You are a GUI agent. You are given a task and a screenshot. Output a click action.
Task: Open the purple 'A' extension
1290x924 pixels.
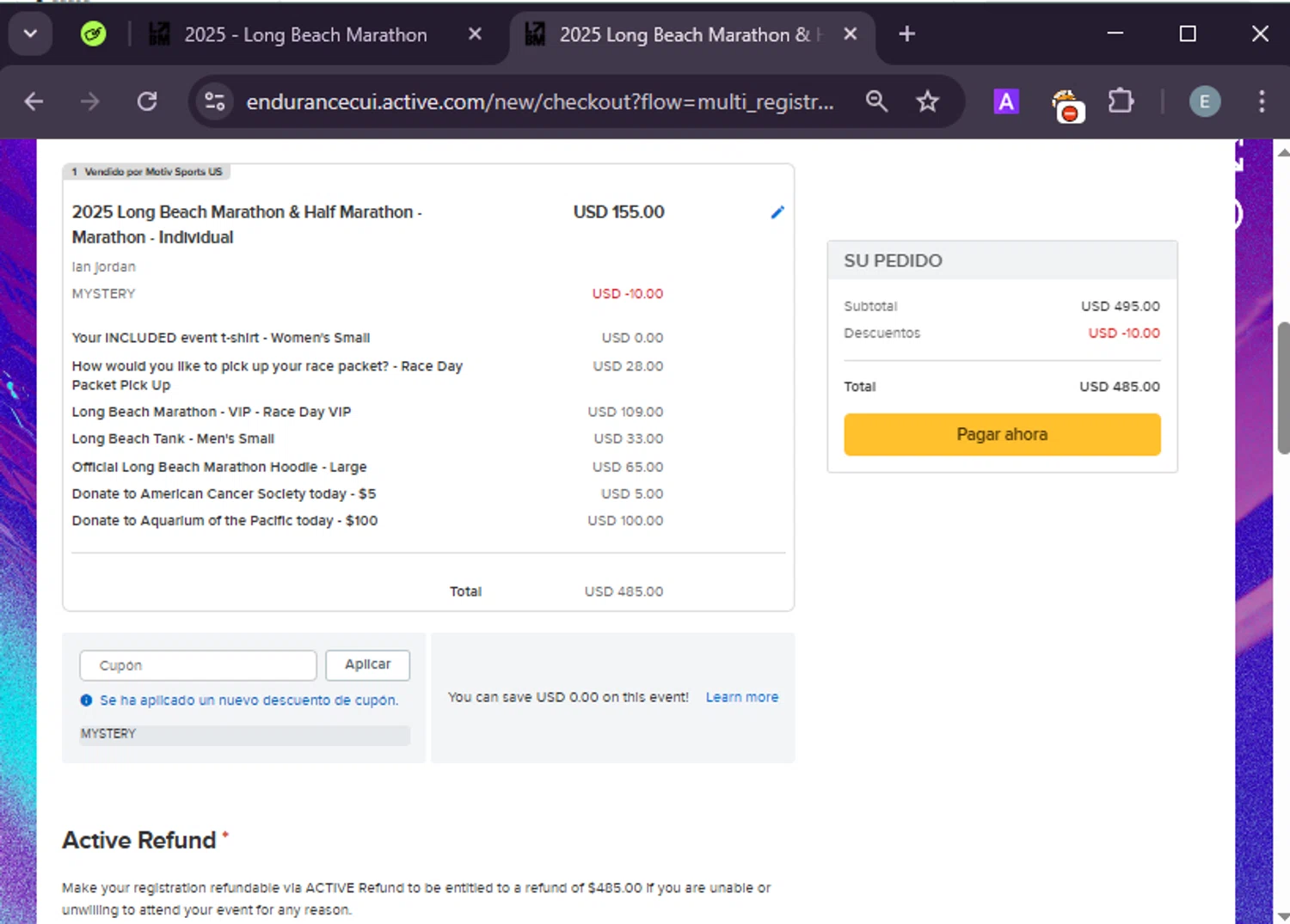1005,101
